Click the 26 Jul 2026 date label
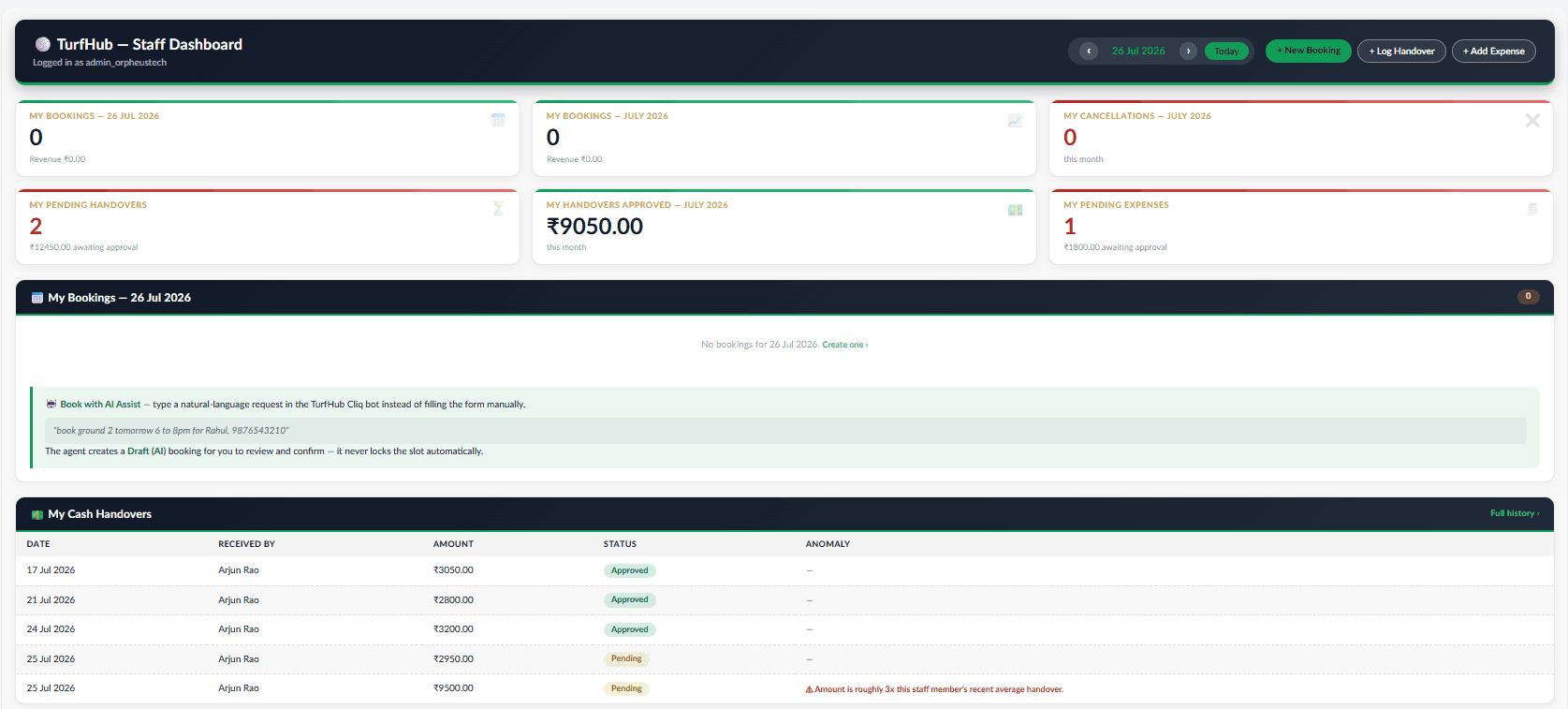This screenshot has width=1568, height=709. point(1138,51)
